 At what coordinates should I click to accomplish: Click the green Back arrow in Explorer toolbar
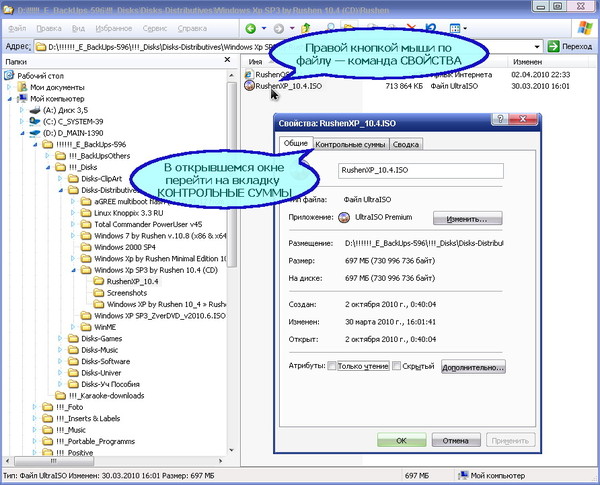(251, 28)
